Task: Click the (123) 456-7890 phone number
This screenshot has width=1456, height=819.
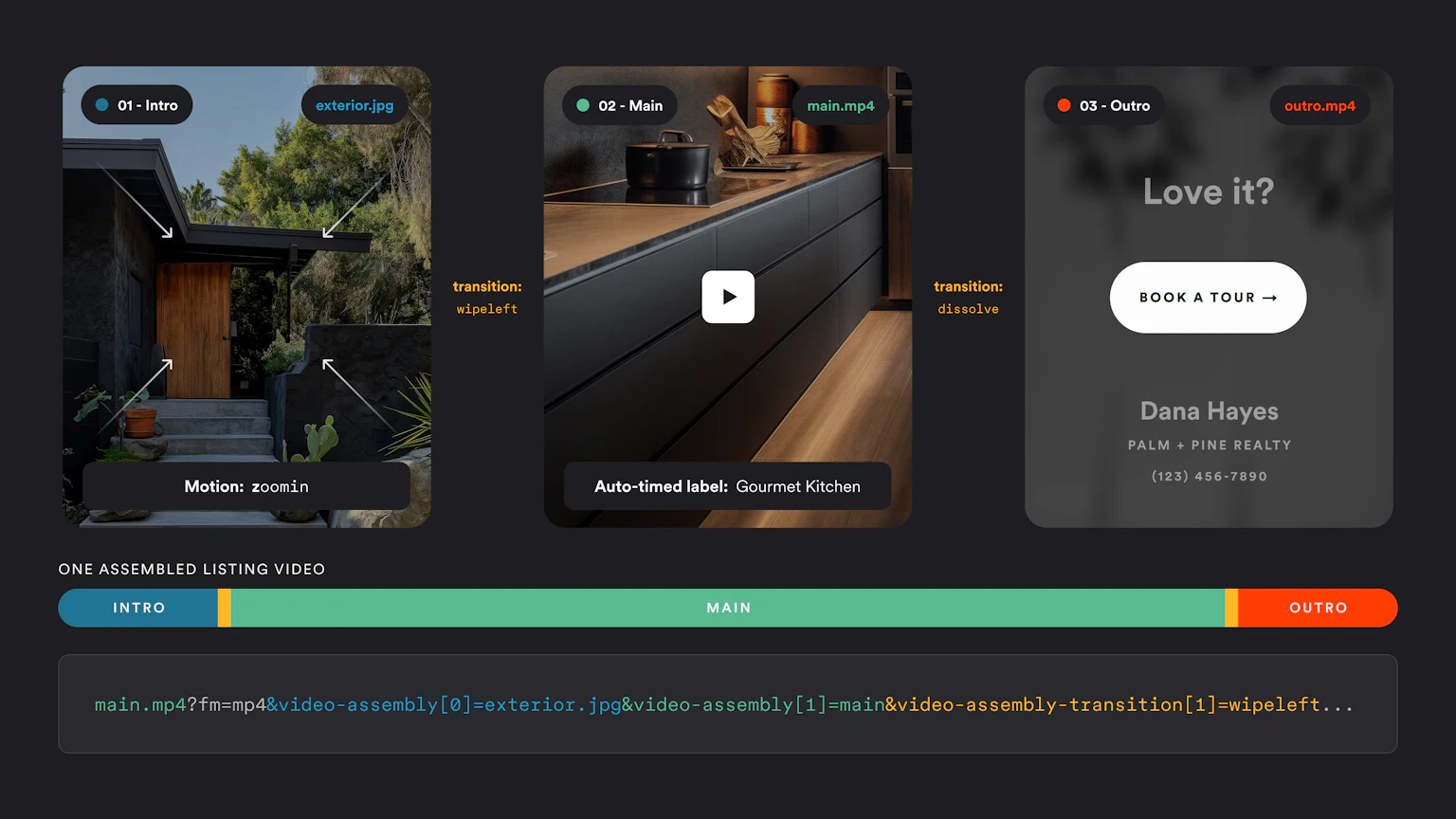Action: click(1209, 476)
